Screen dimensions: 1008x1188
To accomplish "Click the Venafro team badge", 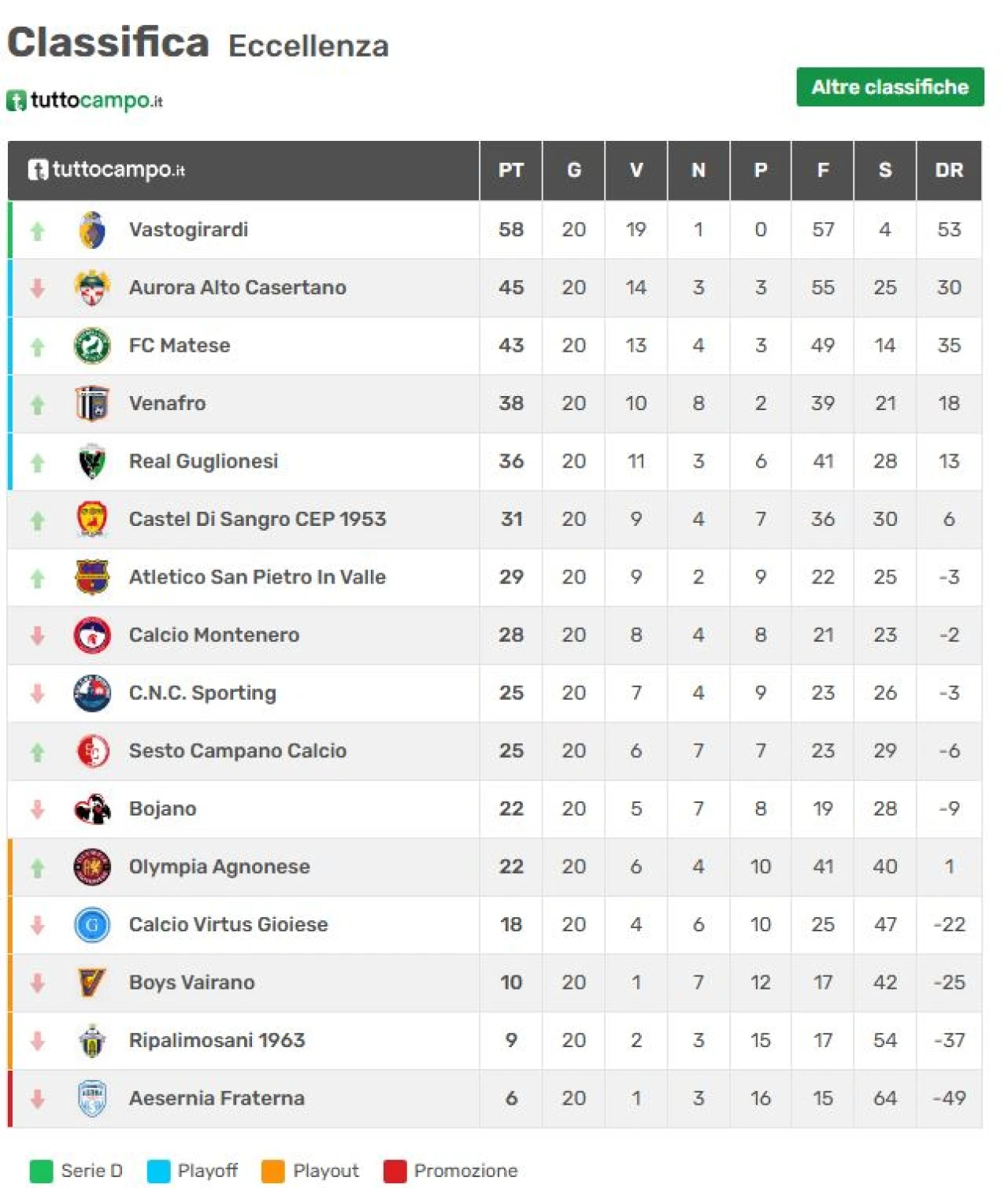I will tap(92, 404).
